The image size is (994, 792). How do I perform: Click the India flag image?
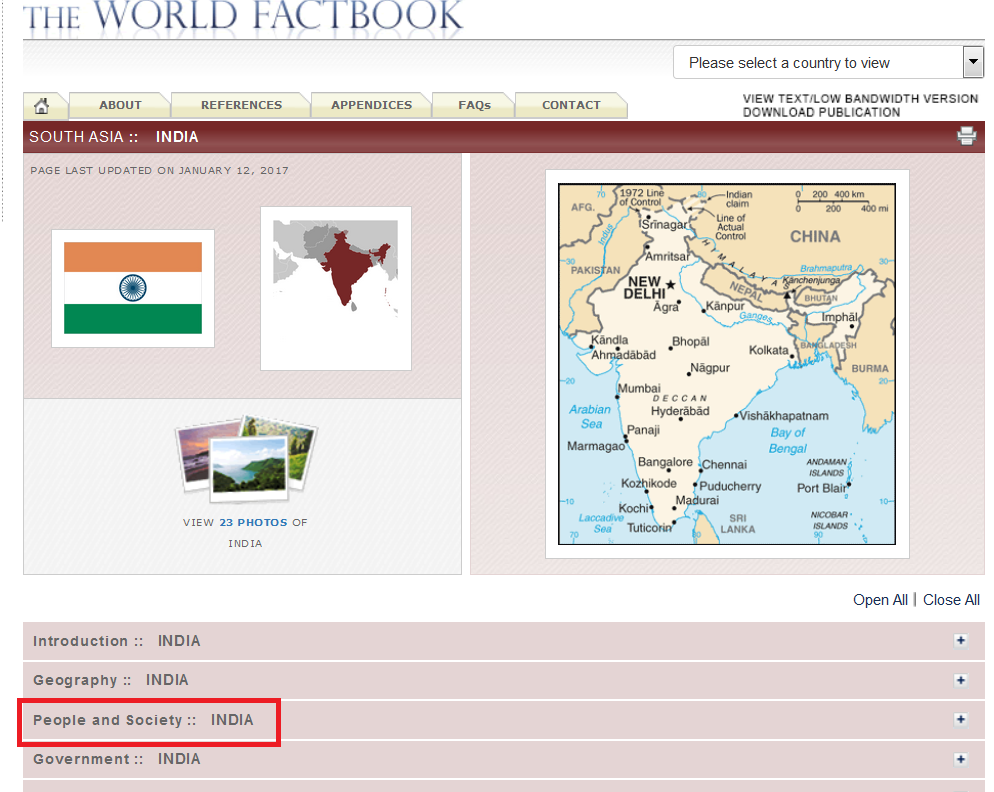(x=132, y=289)
